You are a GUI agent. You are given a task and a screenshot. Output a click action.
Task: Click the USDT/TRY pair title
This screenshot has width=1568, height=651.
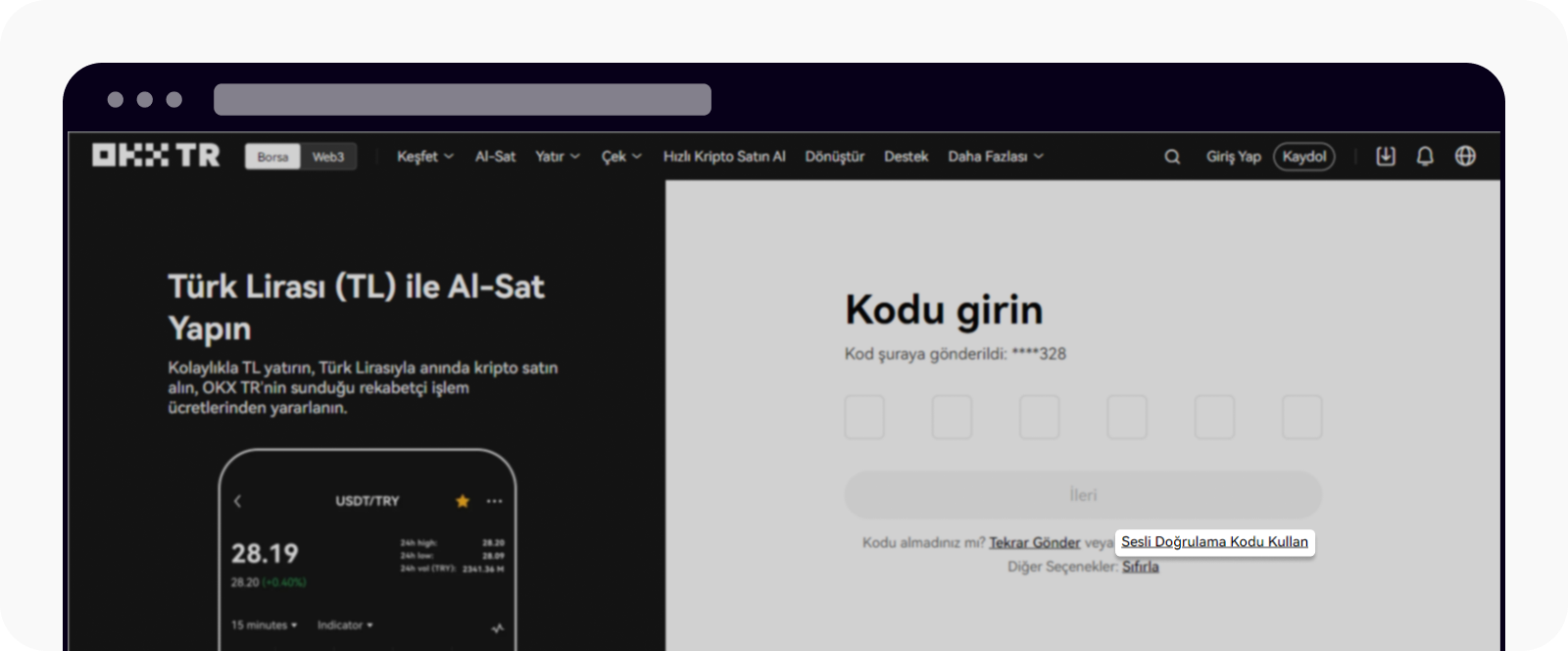coord(367,501)
